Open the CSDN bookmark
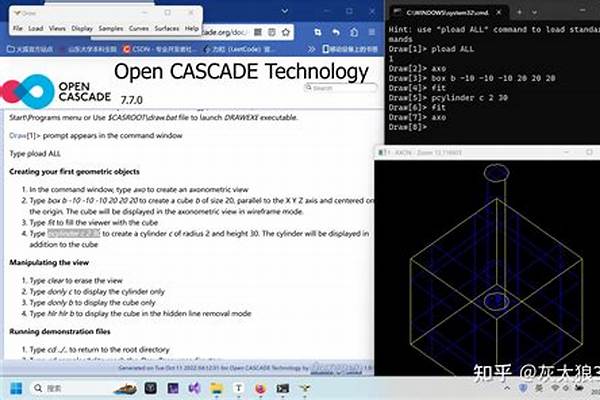Image resolution: width=600 pixels, height=400 pixels. (160, 49)
